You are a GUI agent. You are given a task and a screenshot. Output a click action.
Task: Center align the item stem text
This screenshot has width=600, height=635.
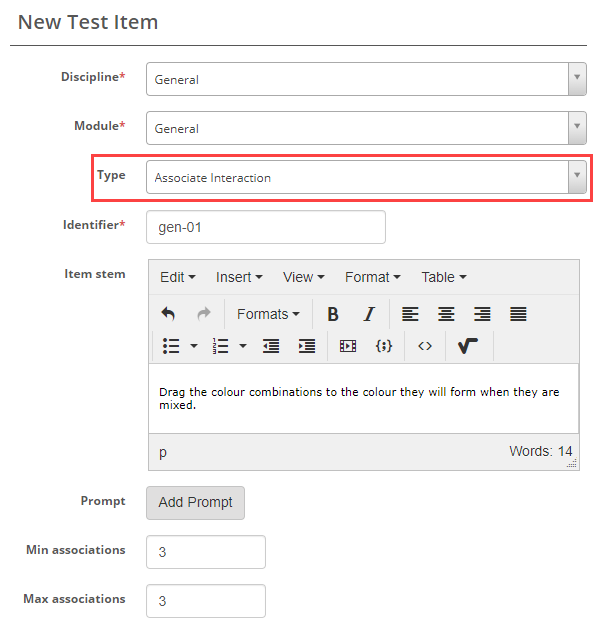tap(446, 314)
